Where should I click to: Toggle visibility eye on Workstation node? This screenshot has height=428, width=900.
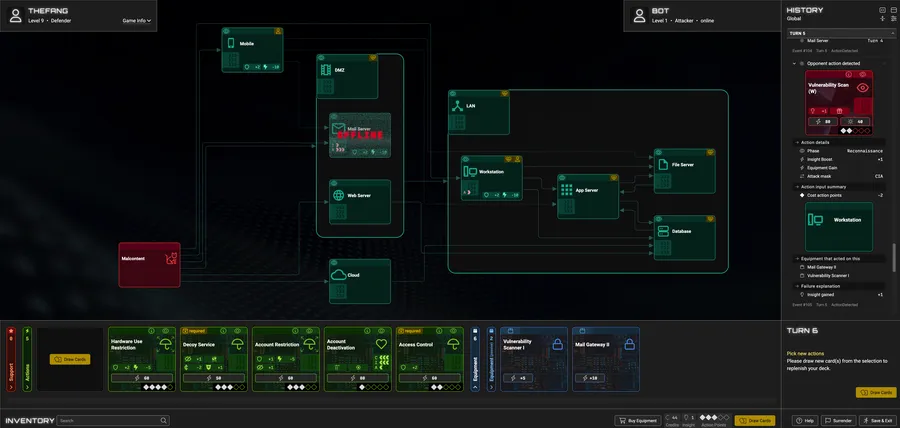[x=465, y=159]
